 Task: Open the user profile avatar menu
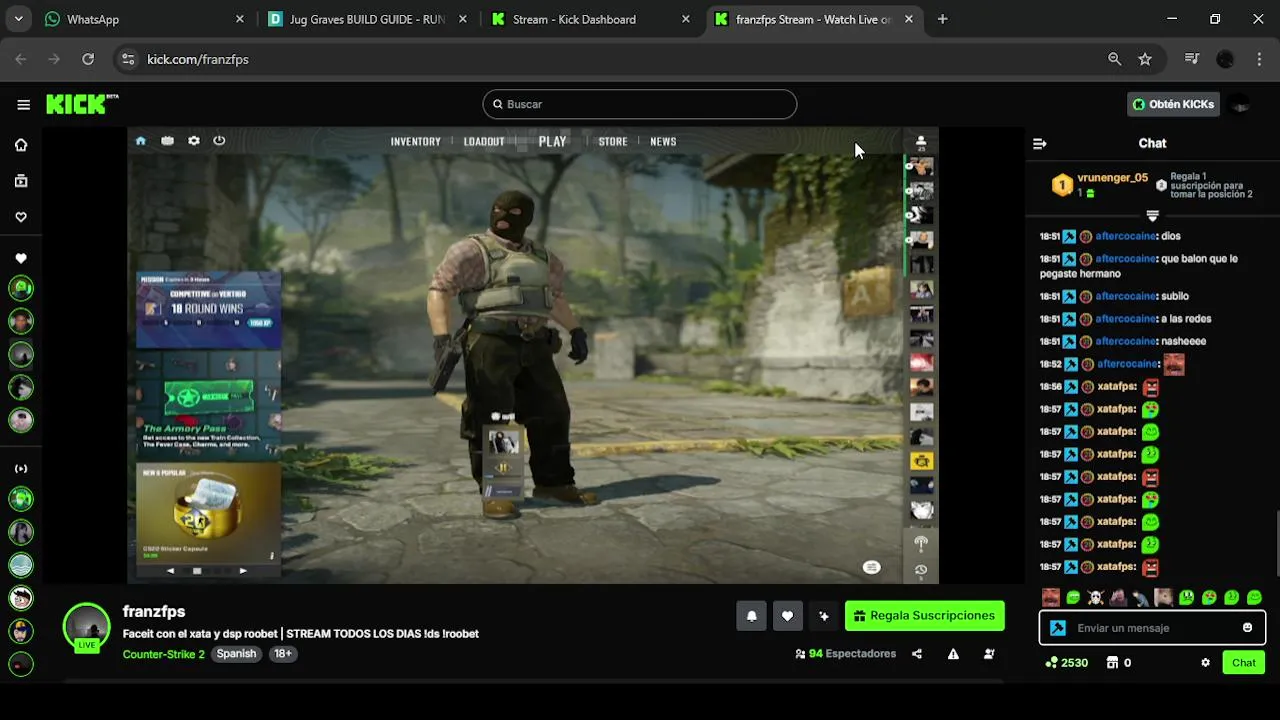pos(1240,104)
